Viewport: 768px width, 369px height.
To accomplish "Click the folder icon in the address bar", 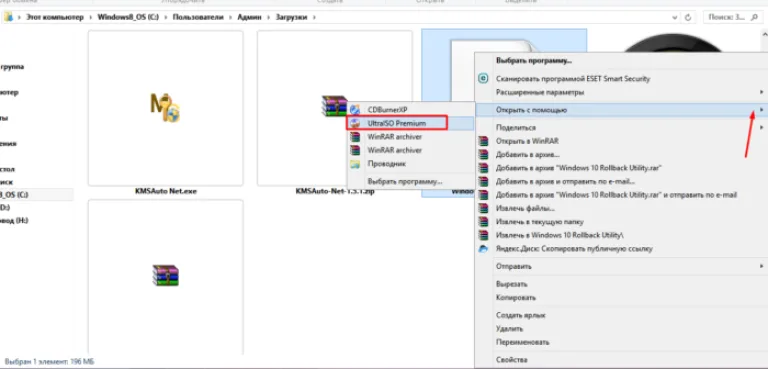I will pos(8,17).
